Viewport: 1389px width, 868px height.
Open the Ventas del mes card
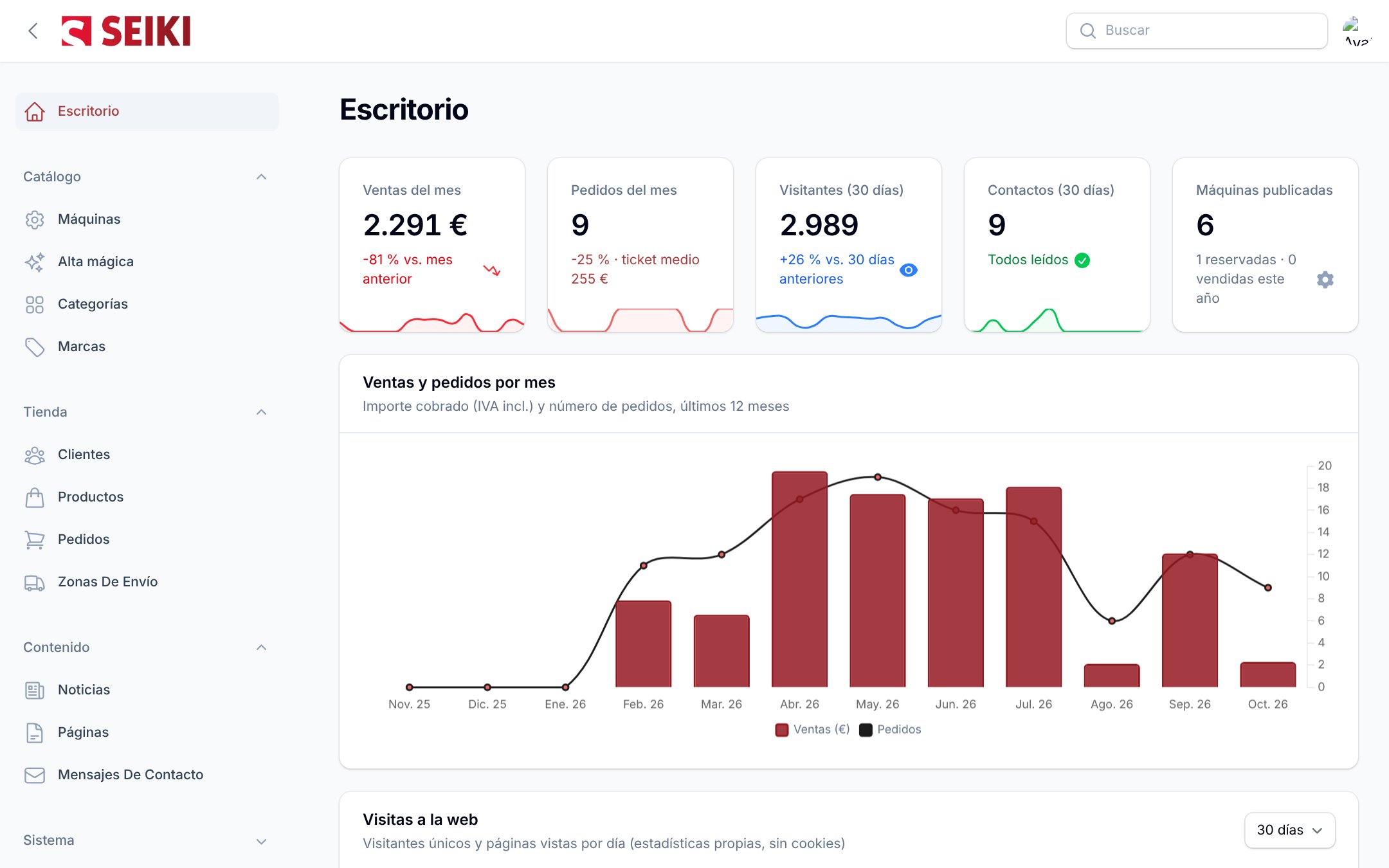(x=432, y=245)
